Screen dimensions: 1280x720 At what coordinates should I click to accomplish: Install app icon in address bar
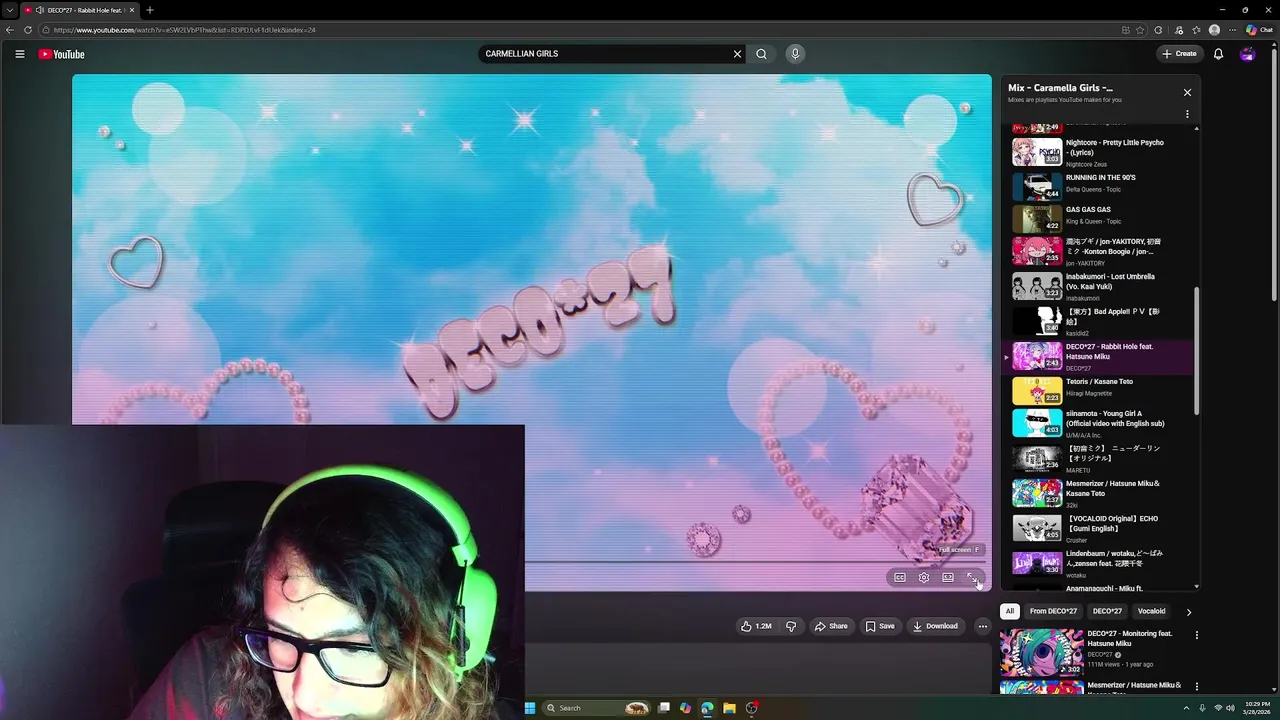[1126, 30]
